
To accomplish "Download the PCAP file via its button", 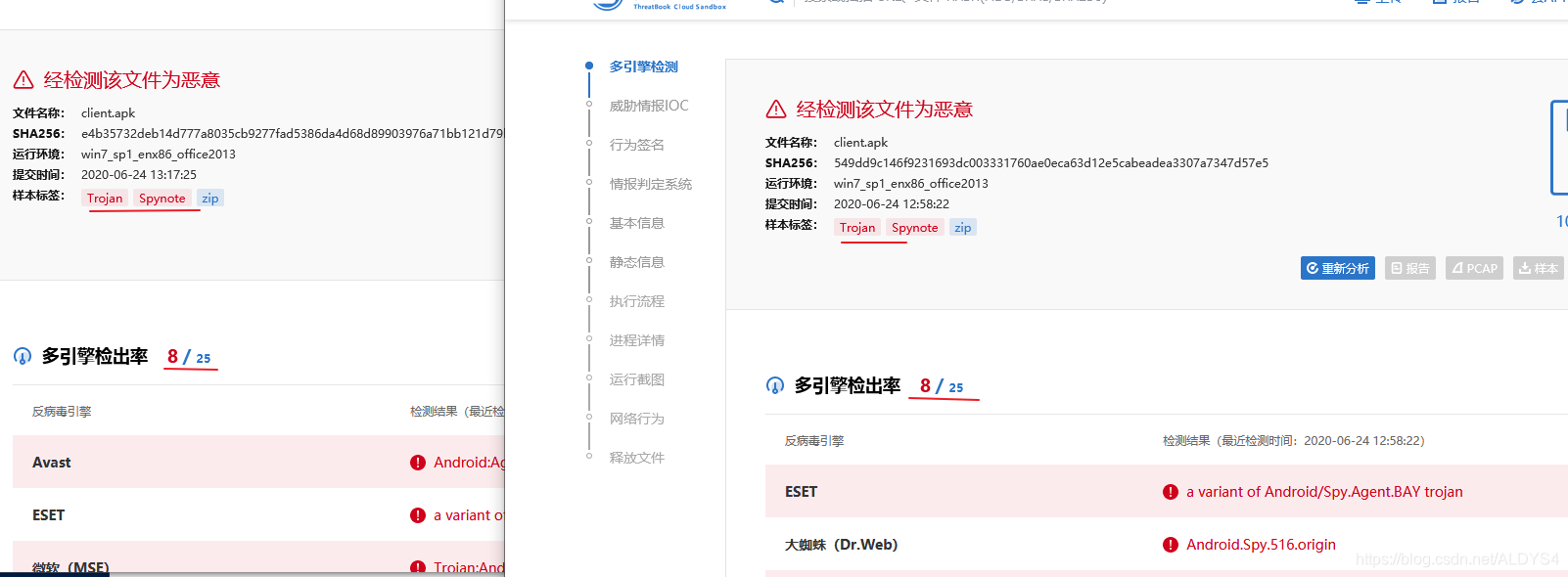I will click(1475, 268).
